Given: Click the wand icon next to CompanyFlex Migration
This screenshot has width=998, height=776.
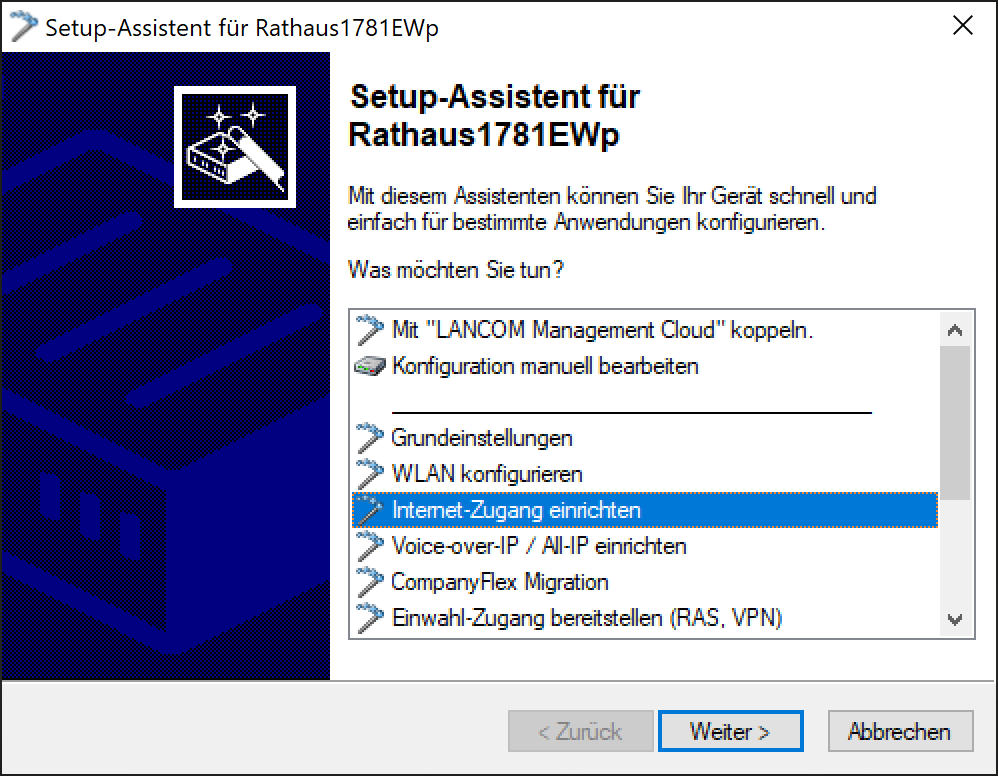Looking at the screenshot, I should pos(369,582).
